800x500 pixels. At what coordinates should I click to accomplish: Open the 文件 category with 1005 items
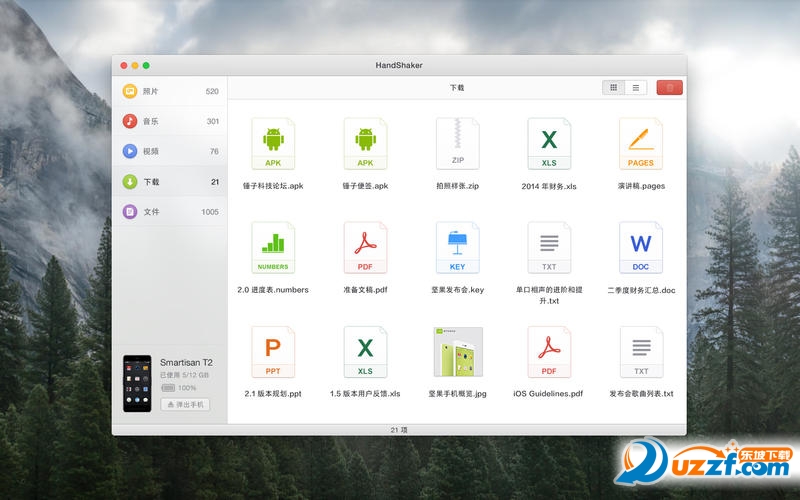coord(170,212)
